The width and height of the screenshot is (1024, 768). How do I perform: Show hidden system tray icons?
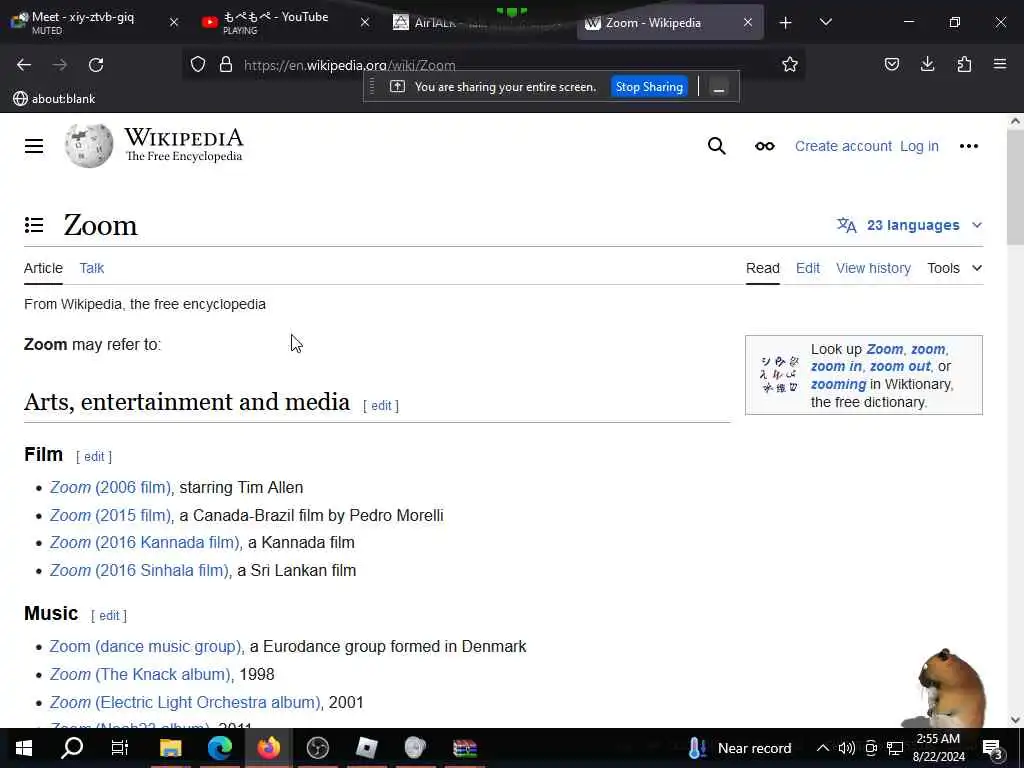tap(823, 748)
